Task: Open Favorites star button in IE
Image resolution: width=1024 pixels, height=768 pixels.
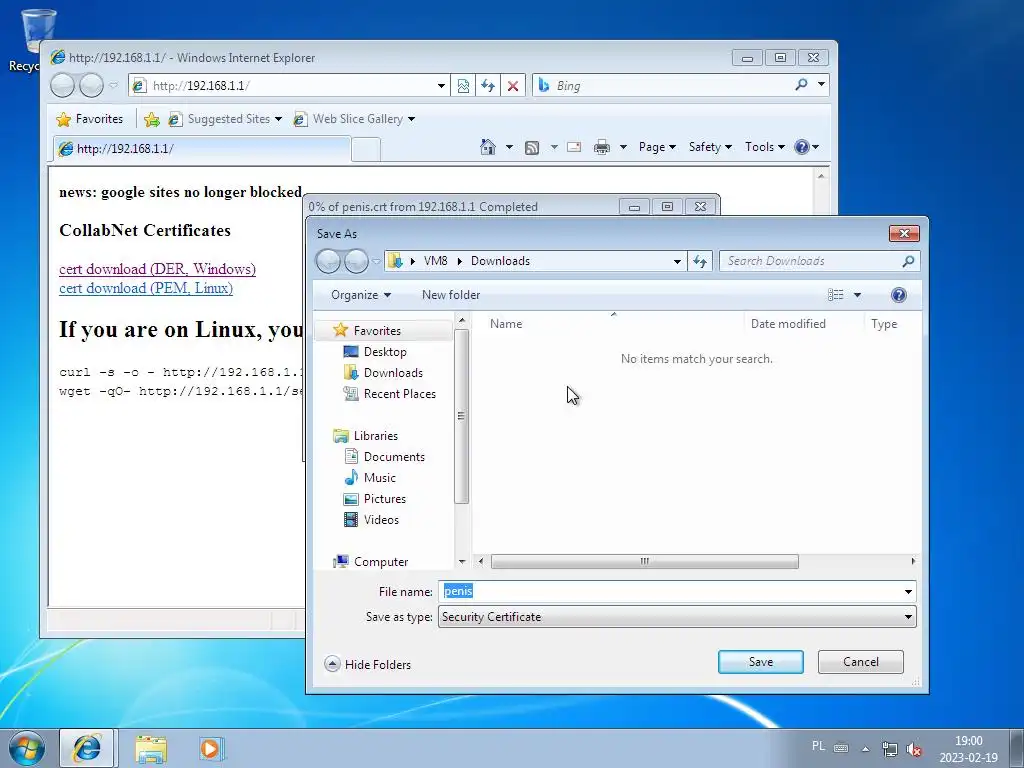Action: (90, 119)
